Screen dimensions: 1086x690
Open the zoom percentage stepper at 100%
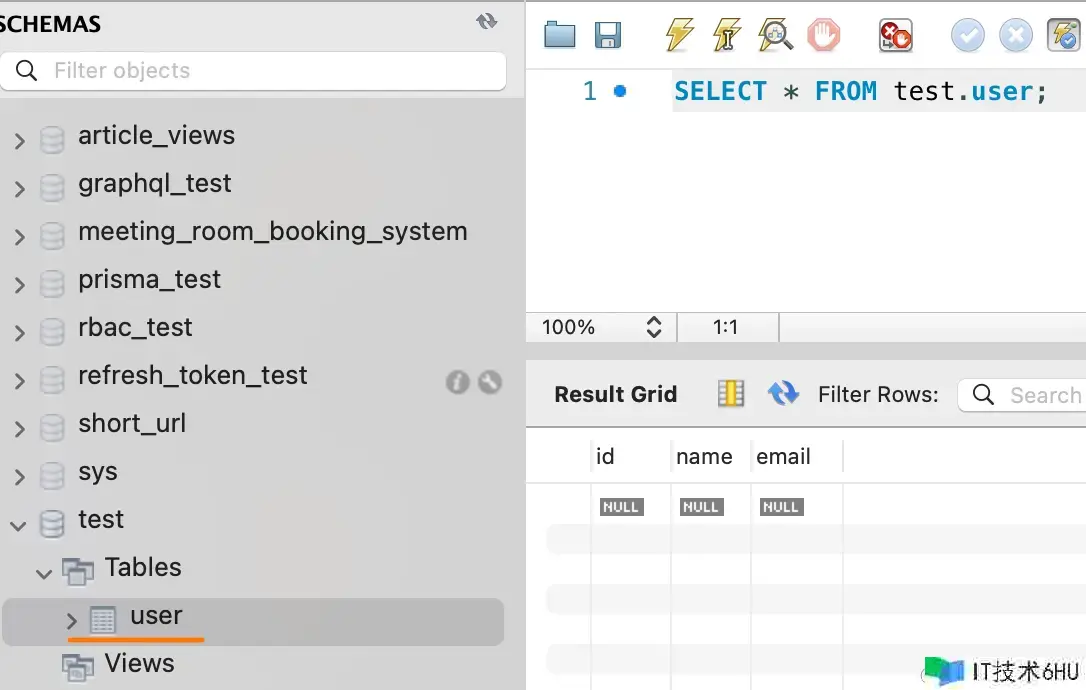(654, 327)
